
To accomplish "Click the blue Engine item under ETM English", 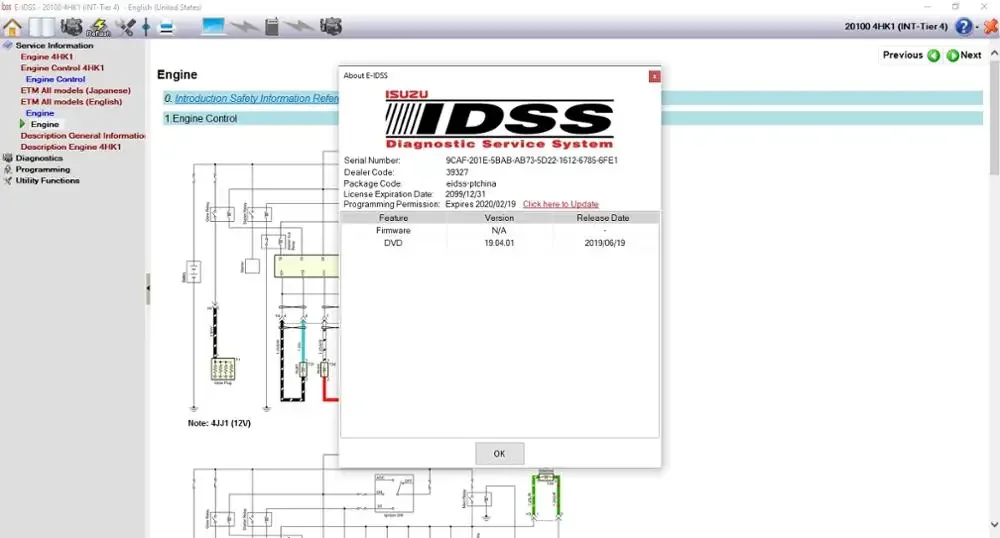I will 40,113.
